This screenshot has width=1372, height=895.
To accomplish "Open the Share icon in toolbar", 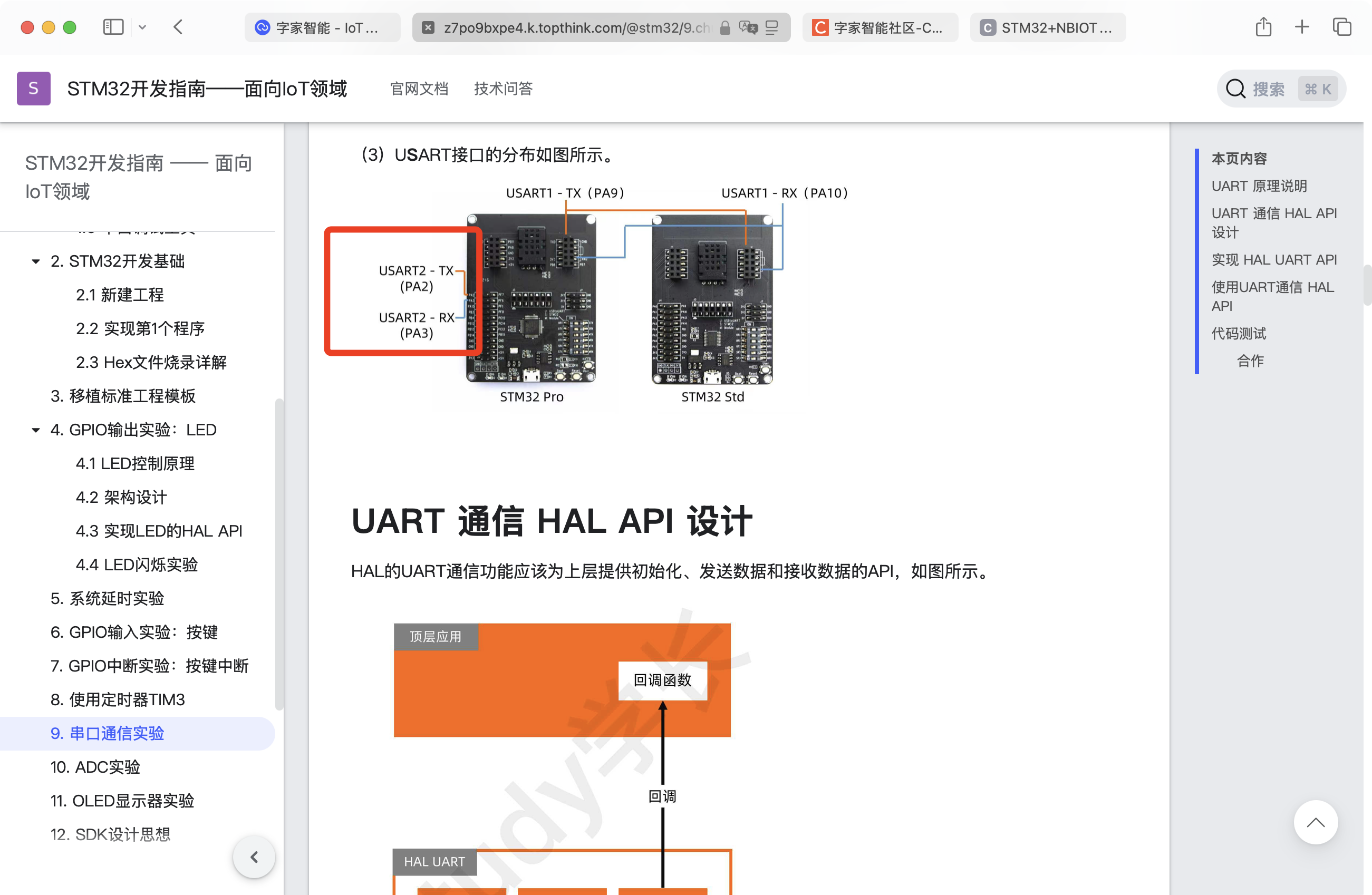I will tap(1263, 27).
